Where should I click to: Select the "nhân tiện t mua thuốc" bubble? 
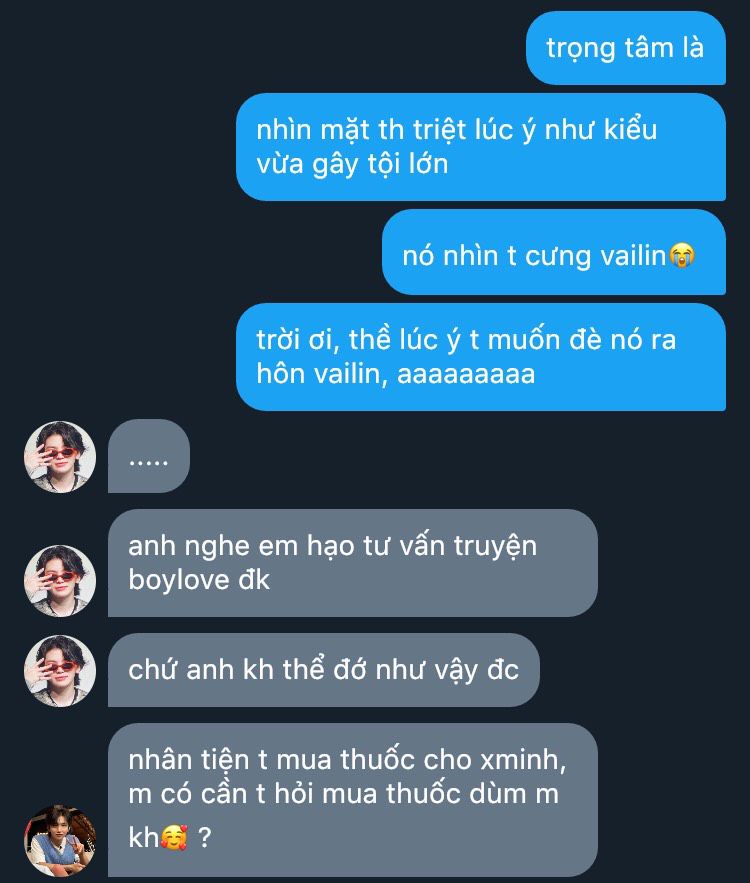click(x=352, y=800)
